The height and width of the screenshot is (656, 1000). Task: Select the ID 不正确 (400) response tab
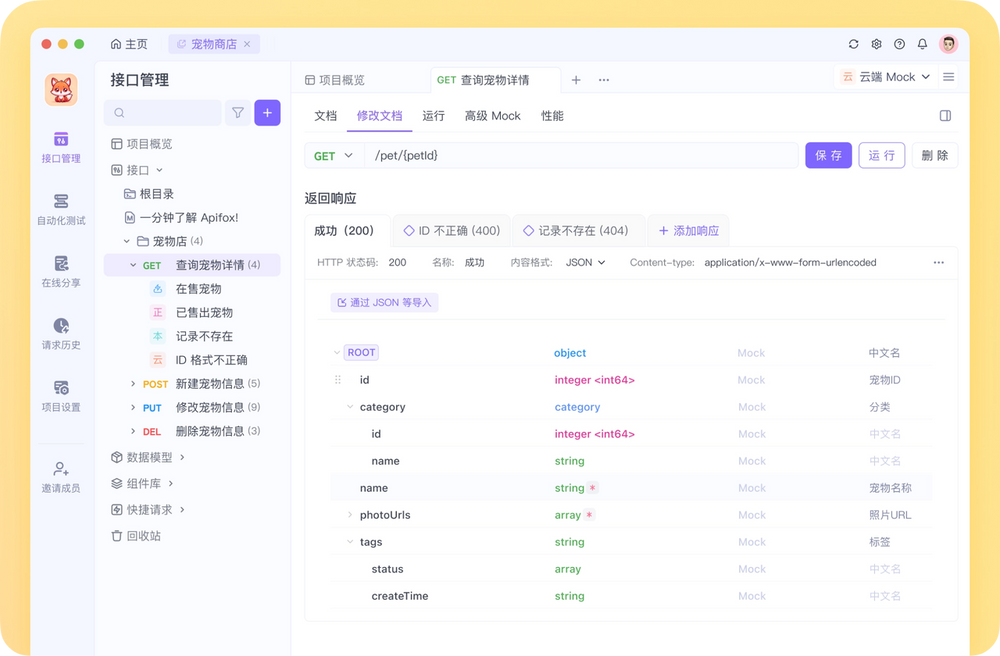[450, 229]
